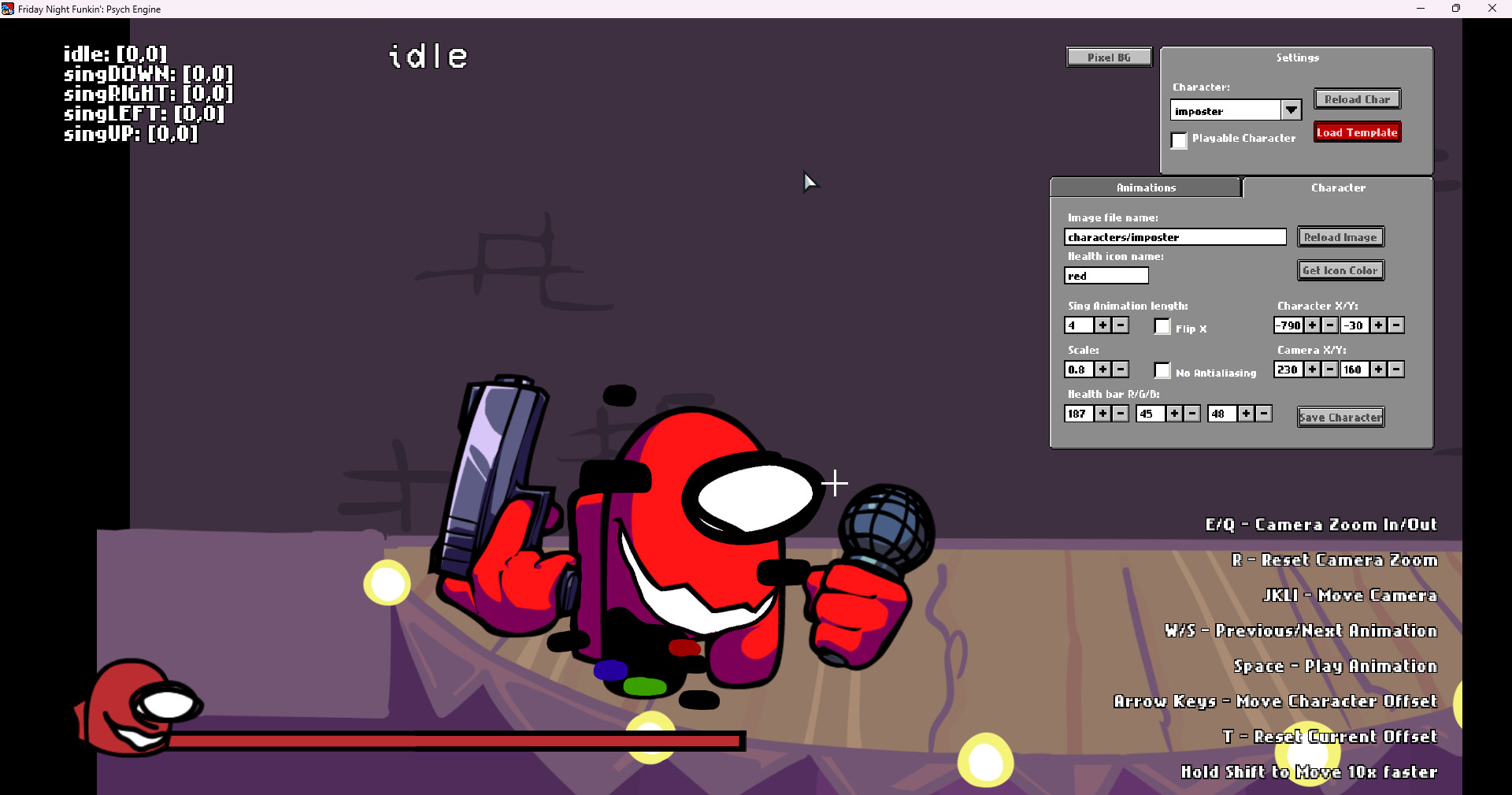The image size is (1512, 795).
Task: Edit the Image file name field
Action: tap(1174, 236)
